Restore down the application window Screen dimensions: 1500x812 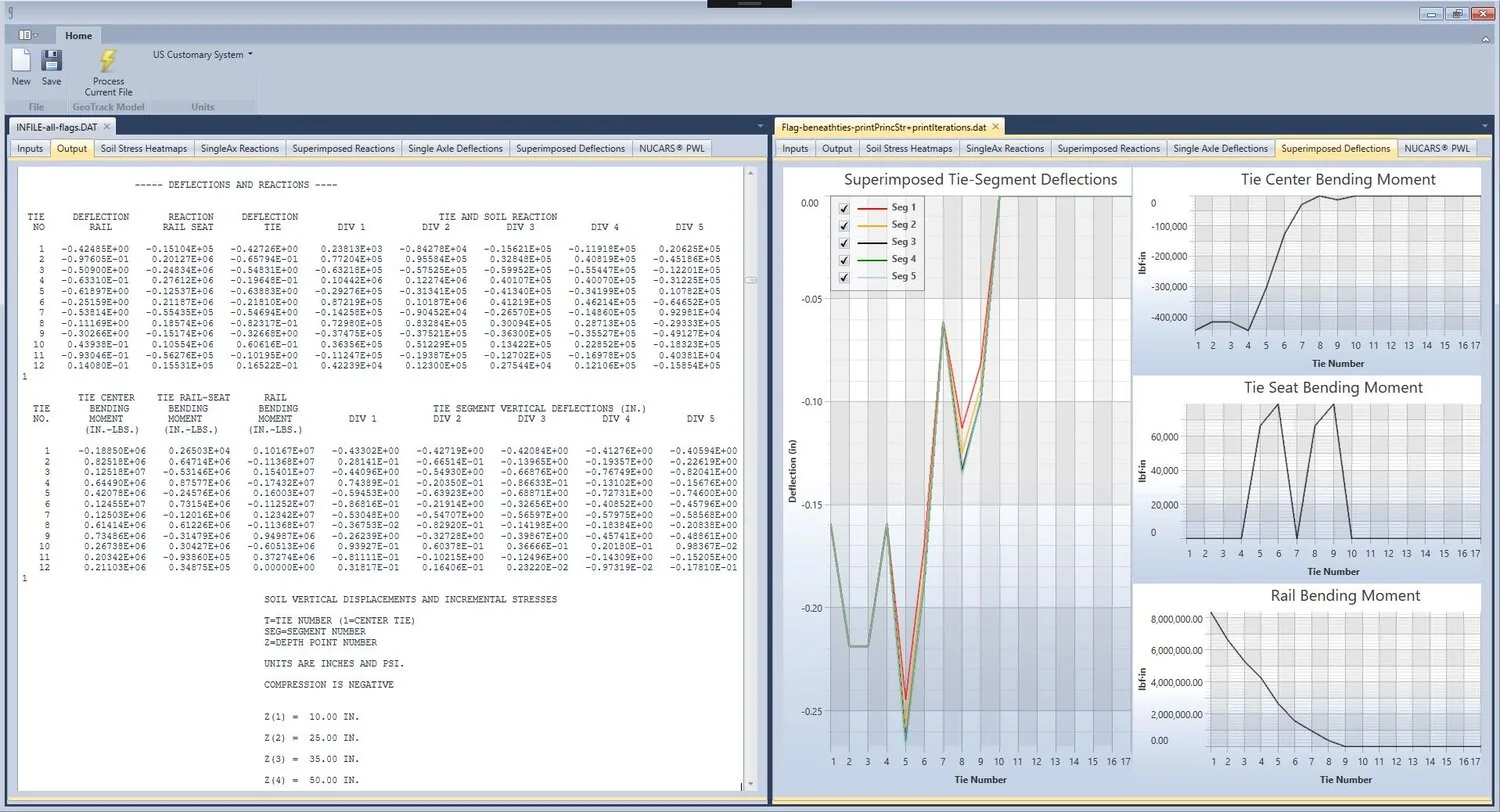tap(1457, 14)
